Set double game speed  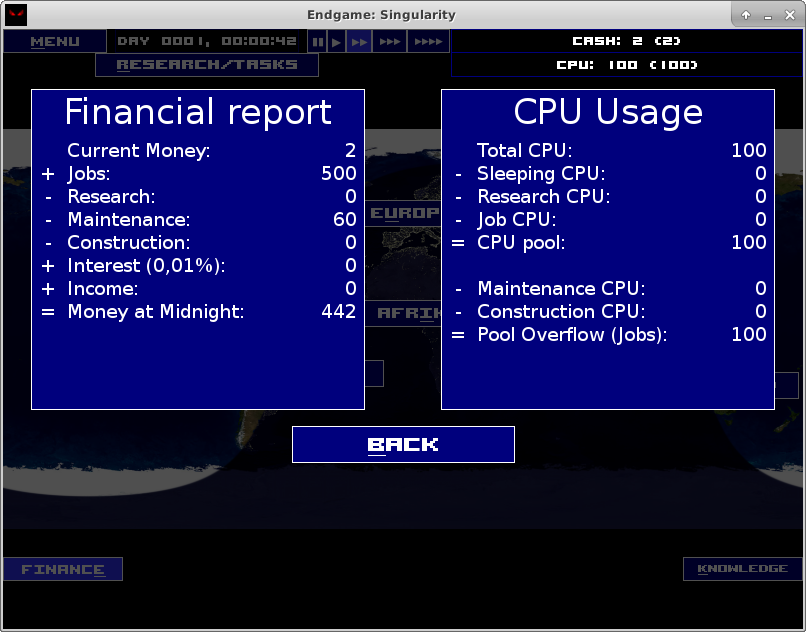tap(361, 41)
